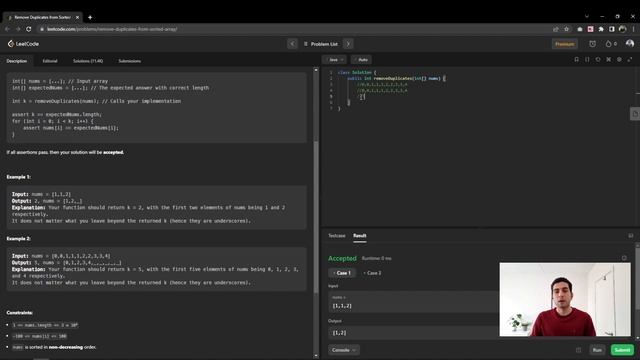Screen dimensions: 640x360
Task: Reset code to default icon
Action: 598,60
